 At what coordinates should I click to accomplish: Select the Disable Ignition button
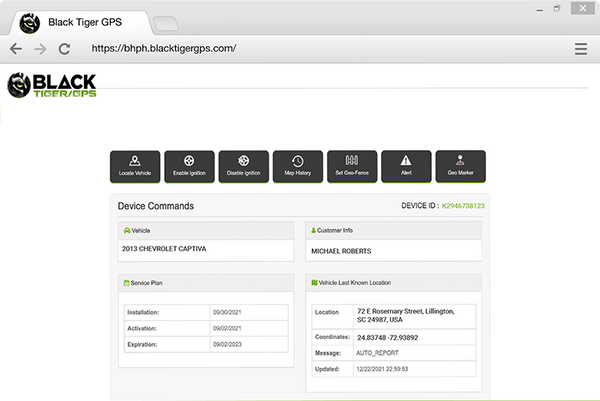(x=244, y=166)
